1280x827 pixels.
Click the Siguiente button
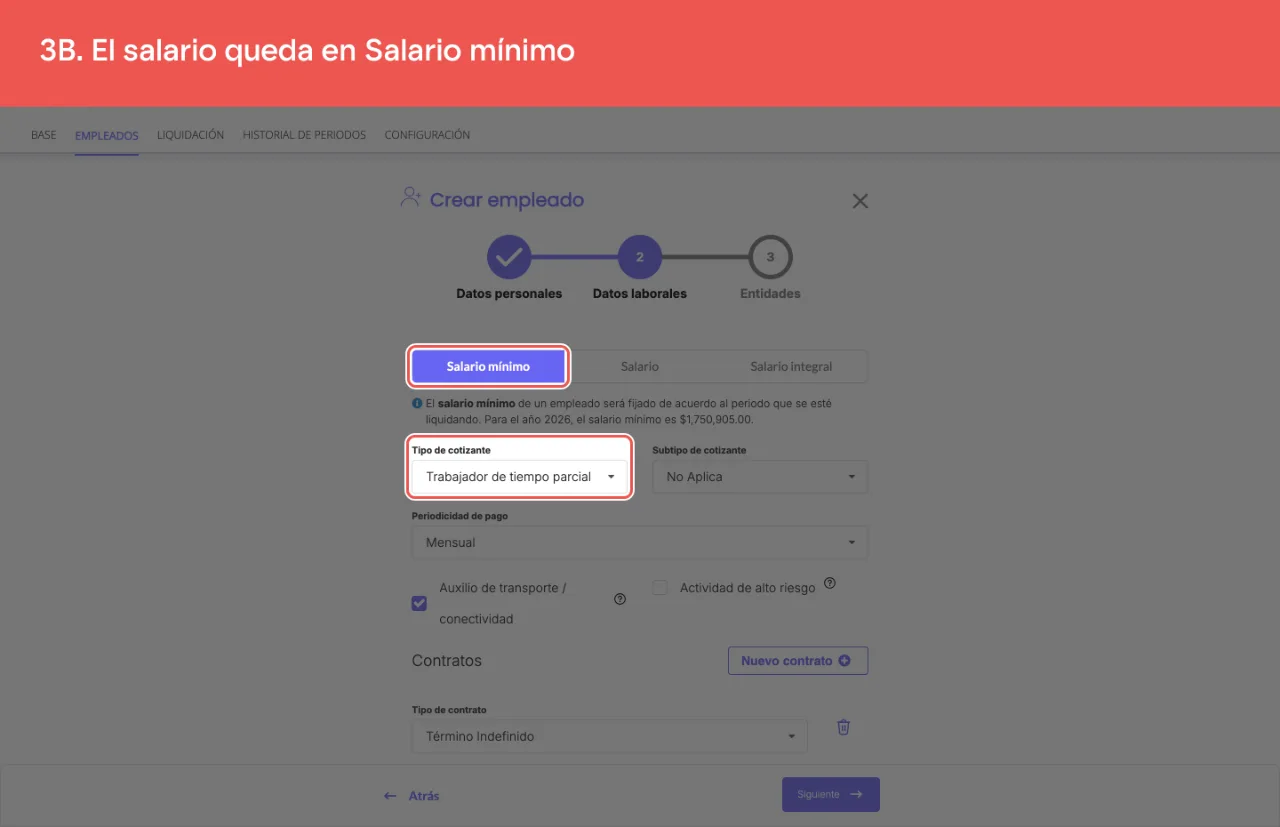click(x=831, y=795)
